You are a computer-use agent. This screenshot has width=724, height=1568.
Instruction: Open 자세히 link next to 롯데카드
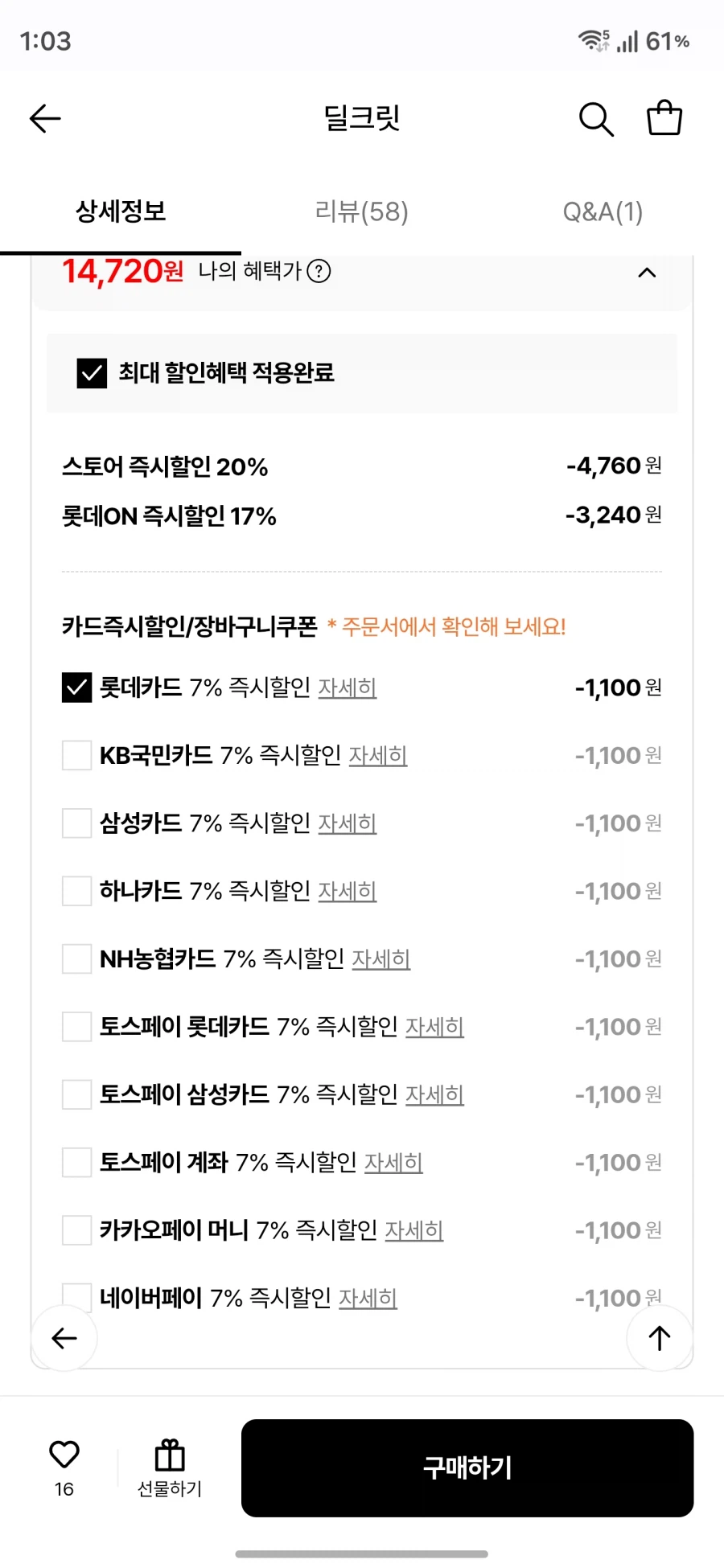[348, 688]
